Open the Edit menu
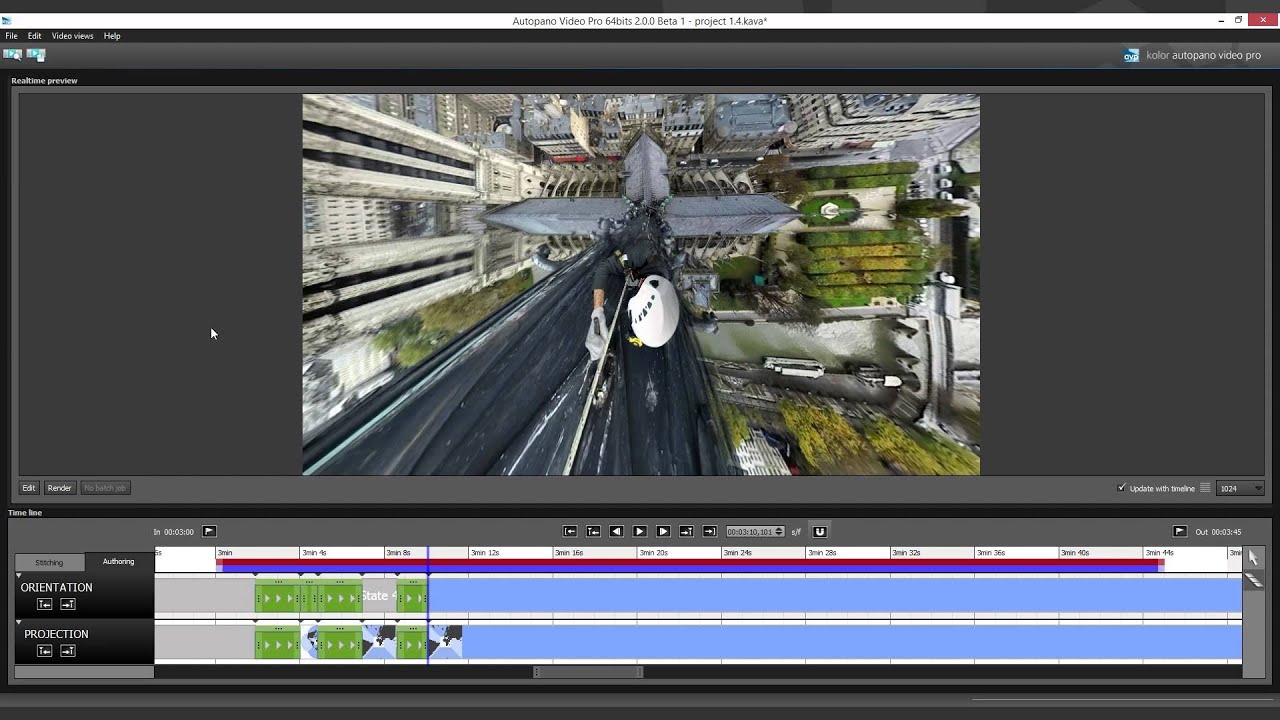Viewport: 1280px width, 720px height. point(34,36)
